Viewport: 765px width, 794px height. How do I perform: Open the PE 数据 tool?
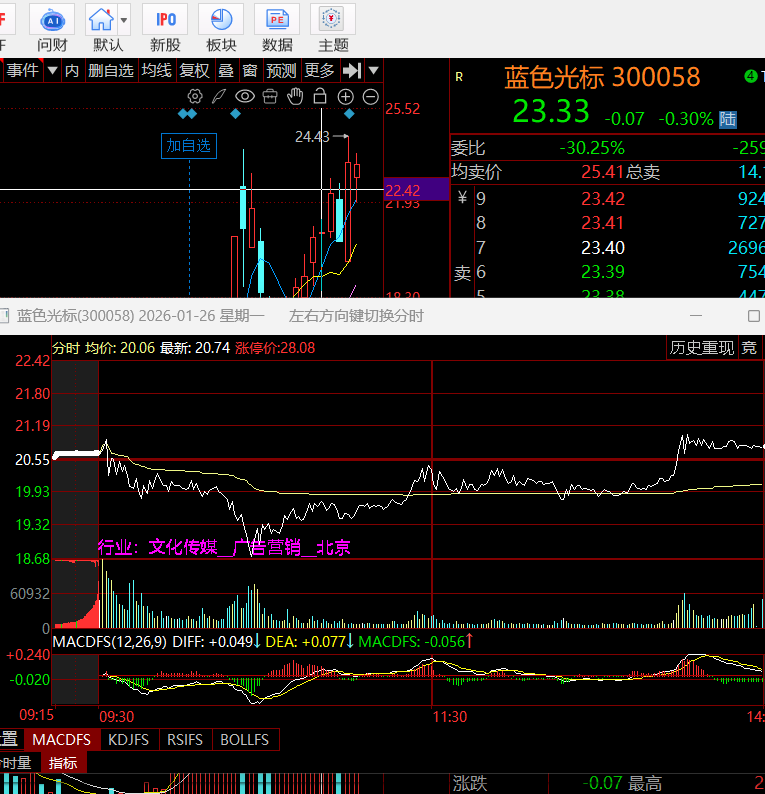[x=277, y=28]
